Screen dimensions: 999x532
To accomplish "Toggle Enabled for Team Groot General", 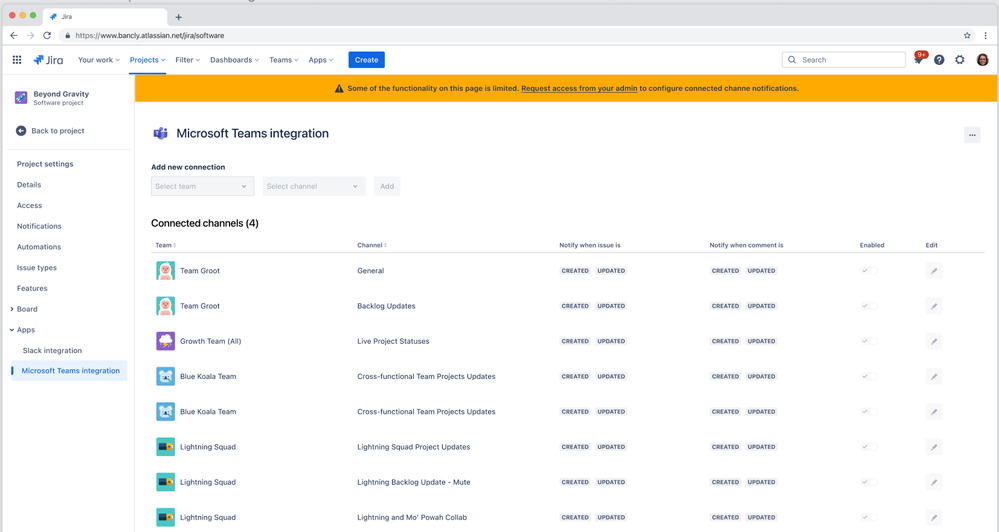I will (x=869, y=271).
